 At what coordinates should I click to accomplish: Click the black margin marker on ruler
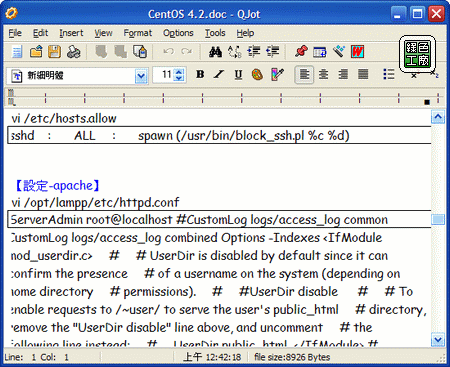pos(427,102)
